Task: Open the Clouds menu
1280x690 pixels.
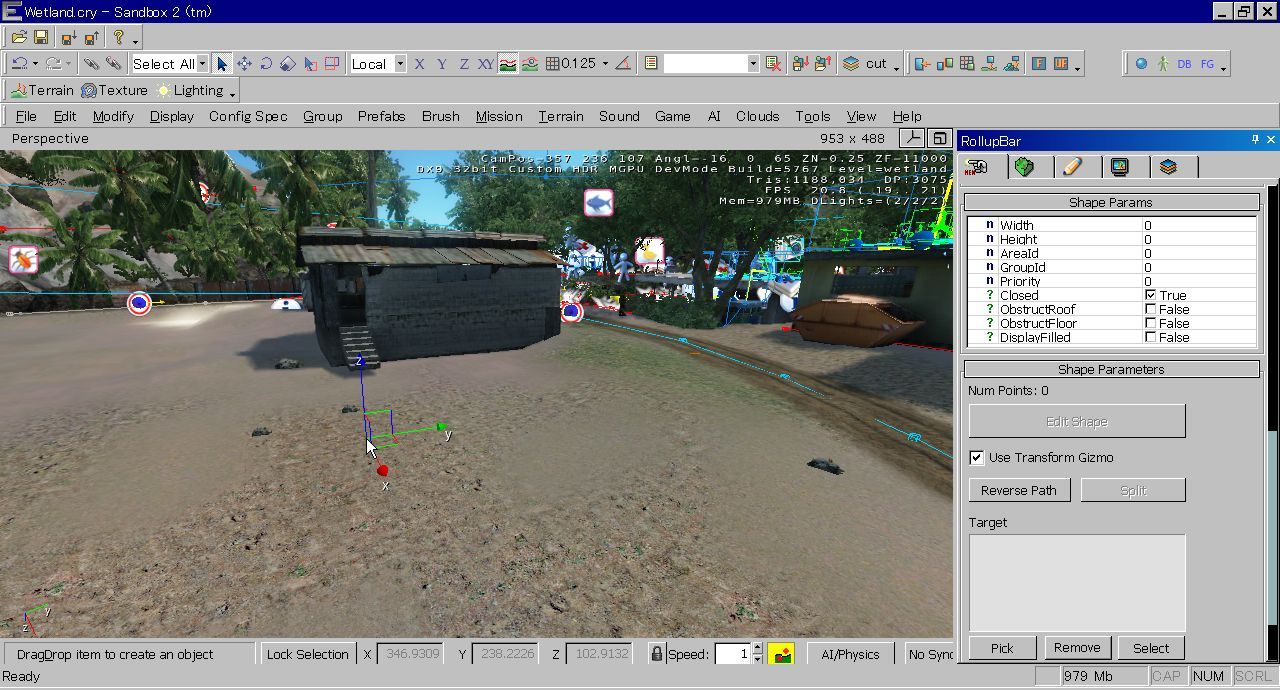Action: (x=757, y=116)
